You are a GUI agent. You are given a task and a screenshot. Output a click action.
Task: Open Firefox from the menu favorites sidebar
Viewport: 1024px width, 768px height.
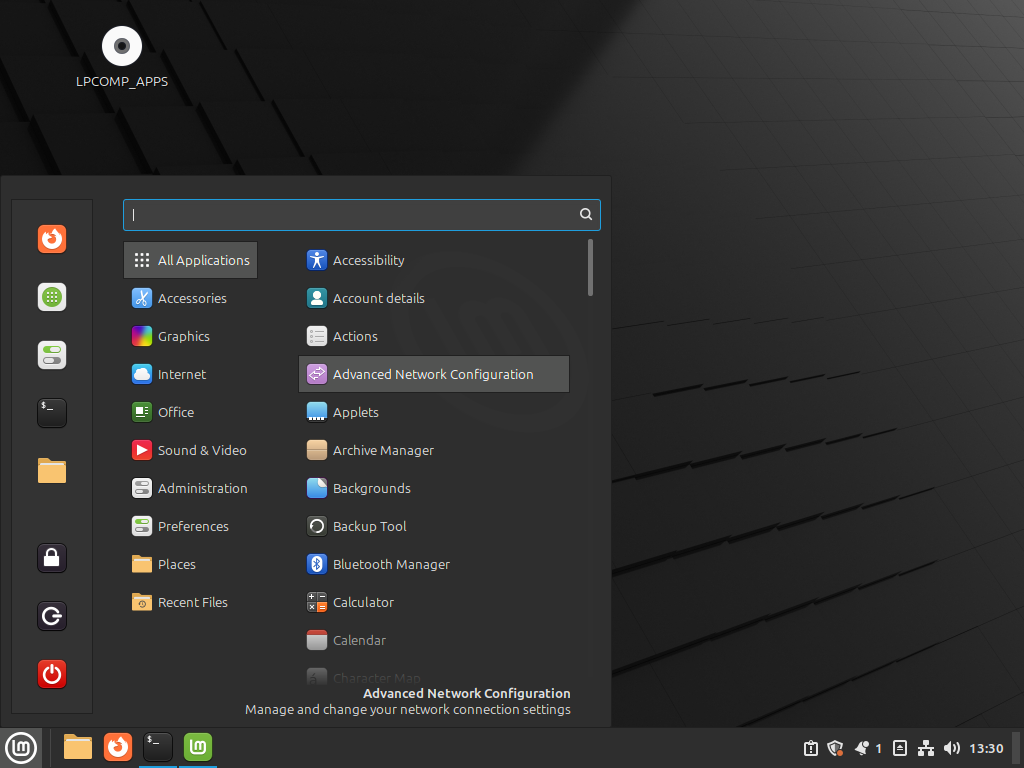[52, 239]
